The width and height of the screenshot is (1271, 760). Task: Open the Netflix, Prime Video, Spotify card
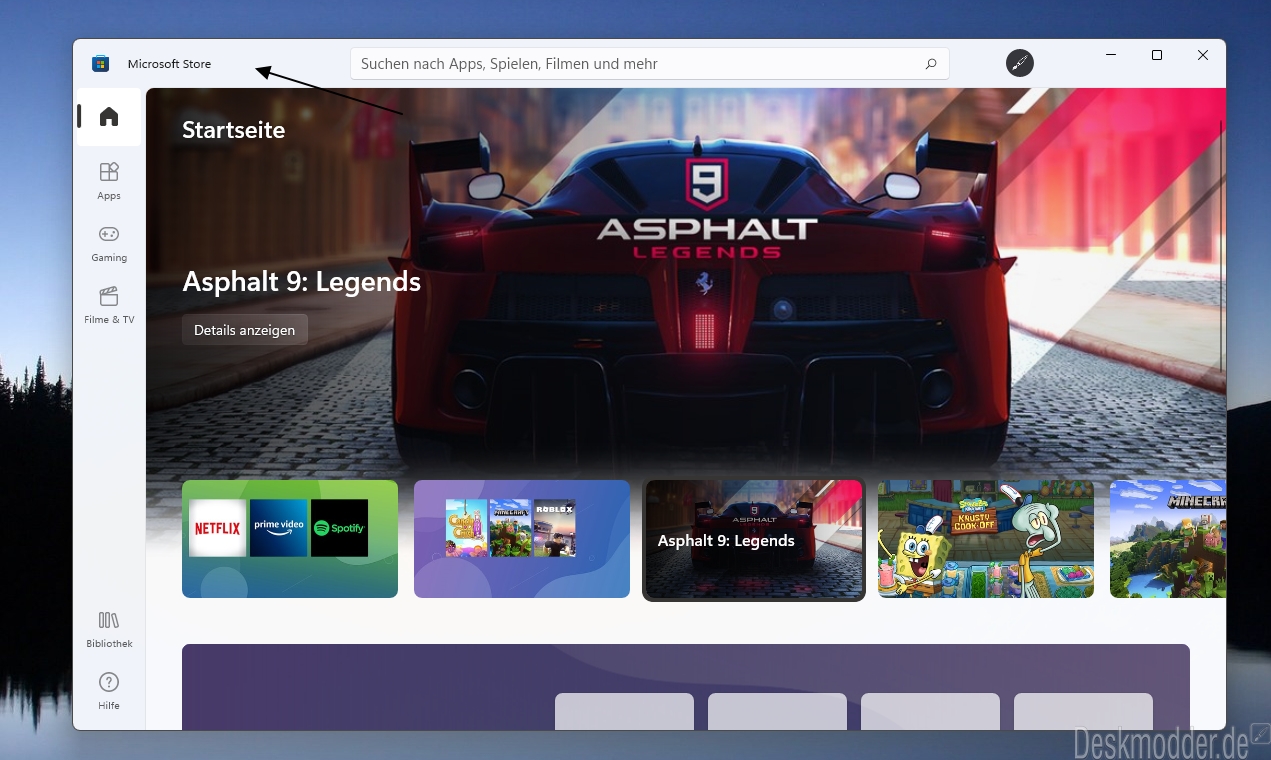(x=290, y=539)
